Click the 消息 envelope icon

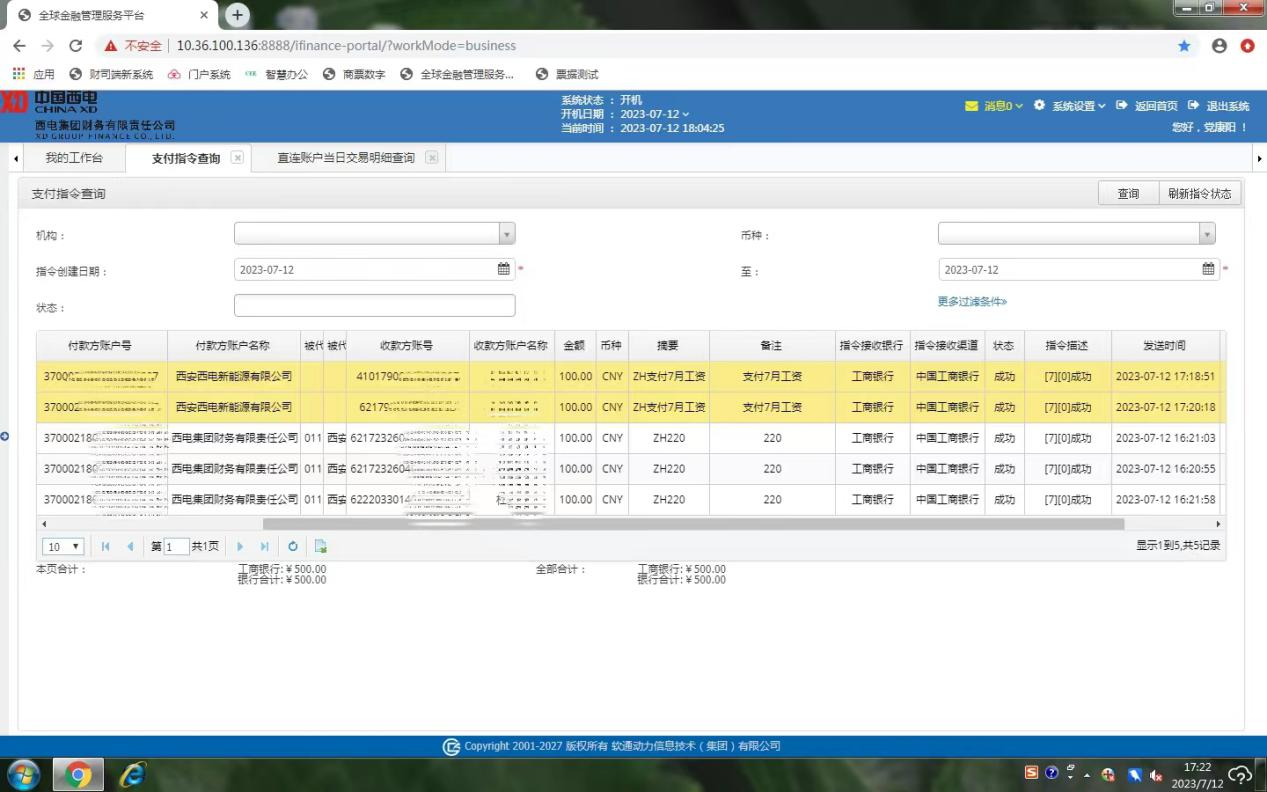click(971, 106)
